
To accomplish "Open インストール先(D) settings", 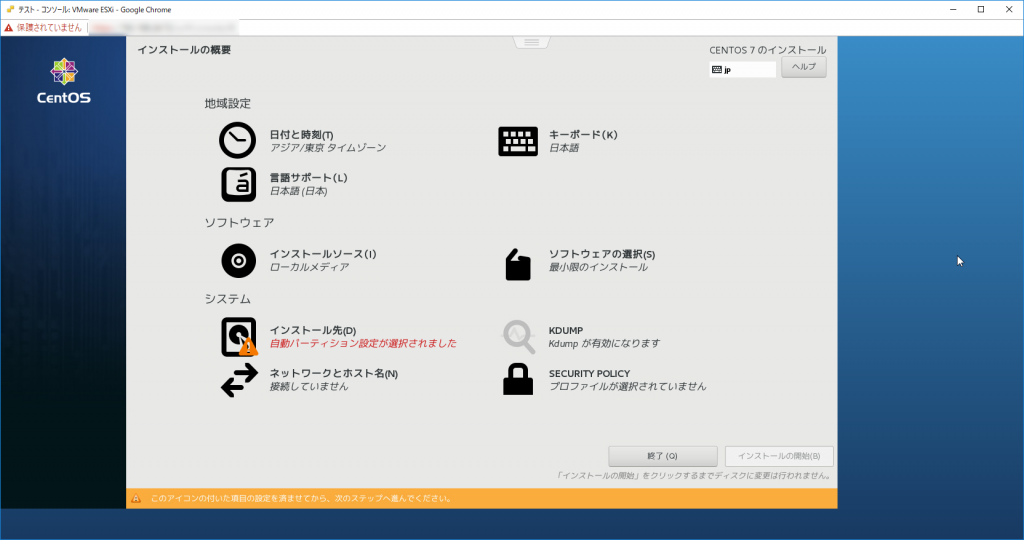I will click(x=313, y=330).
